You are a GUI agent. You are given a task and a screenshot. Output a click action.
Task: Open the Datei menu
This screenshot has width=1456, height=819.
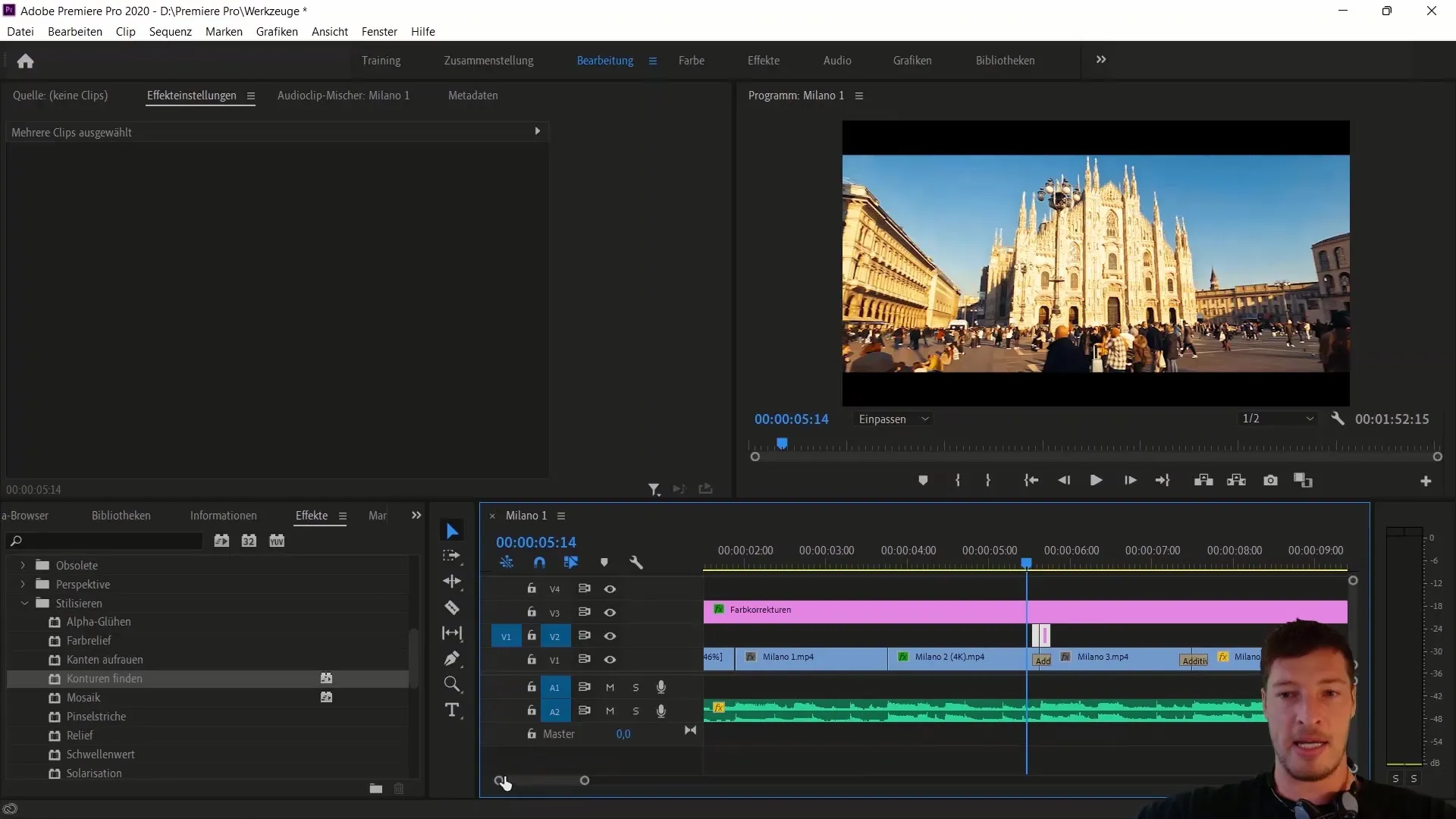point(20,31)
